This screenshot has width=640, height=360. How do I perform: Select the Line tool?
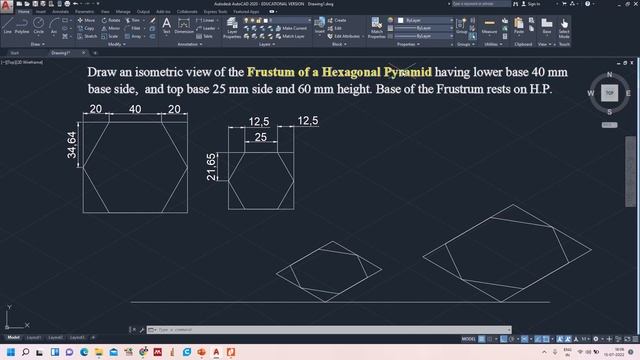pyautogui.click(x=7, y=26)
